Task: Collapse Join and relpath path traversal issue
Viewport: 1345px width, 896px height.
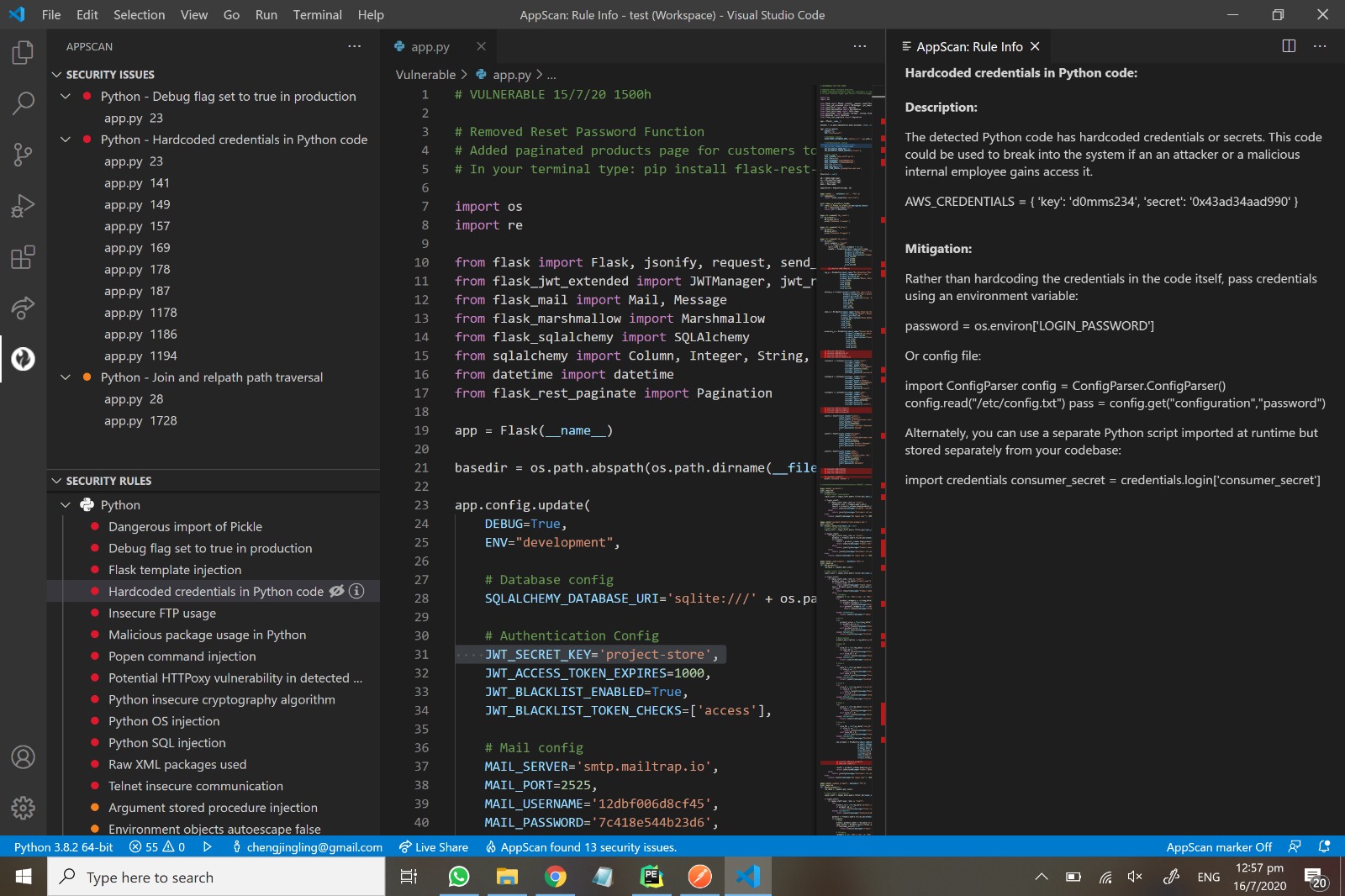Action: click(66, 377)
